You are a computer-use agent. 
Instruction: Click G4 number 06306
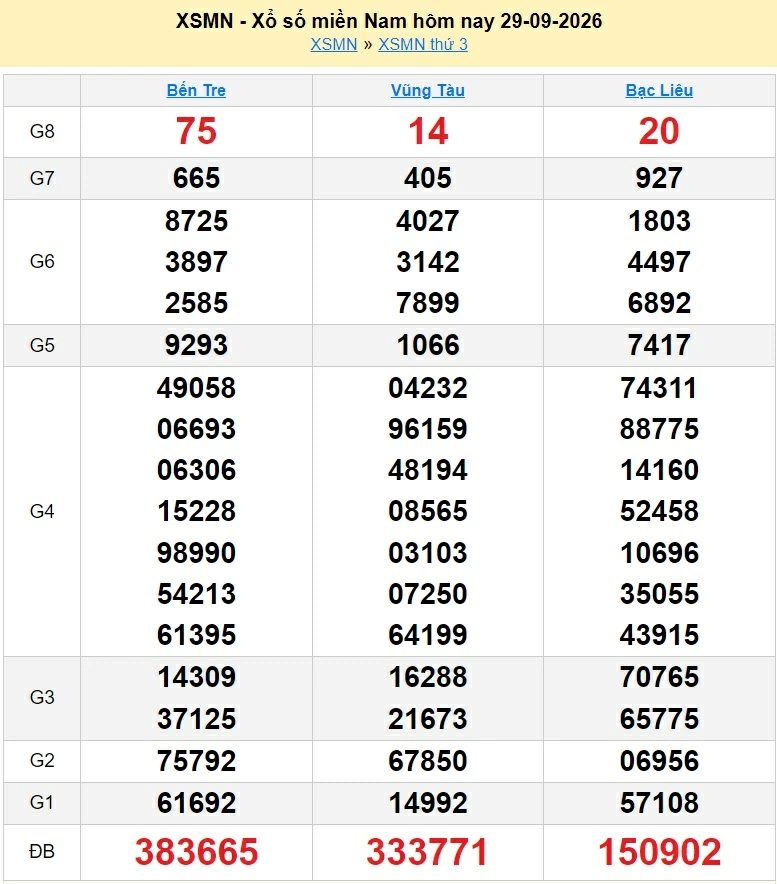coord(196,471)
